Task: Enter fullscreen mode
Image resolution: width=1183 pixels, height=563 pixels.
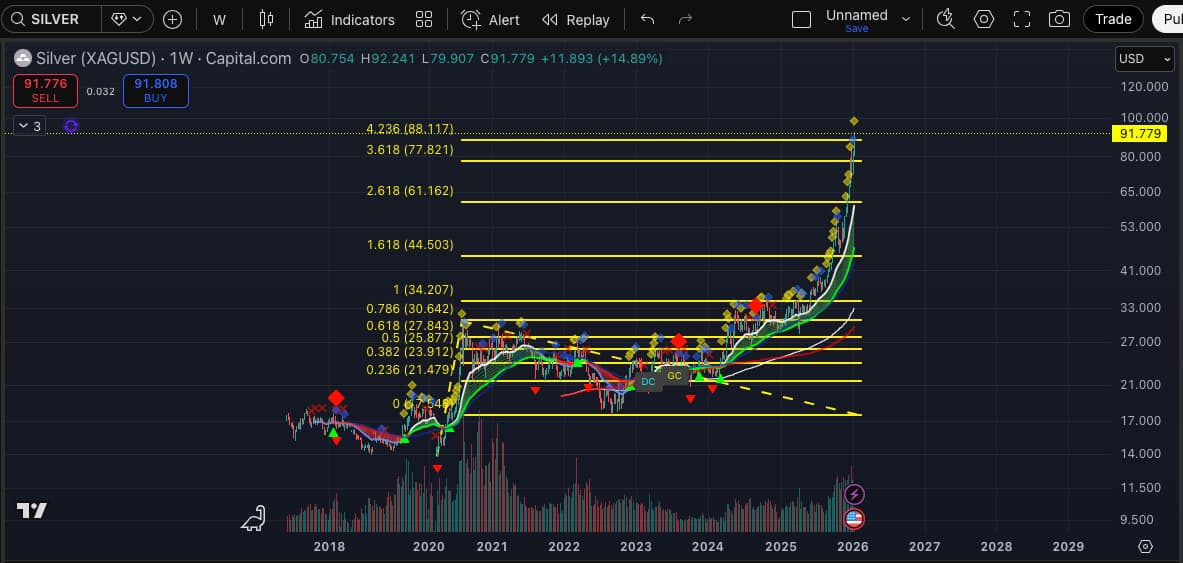Action: click(x=1022, y=19)
